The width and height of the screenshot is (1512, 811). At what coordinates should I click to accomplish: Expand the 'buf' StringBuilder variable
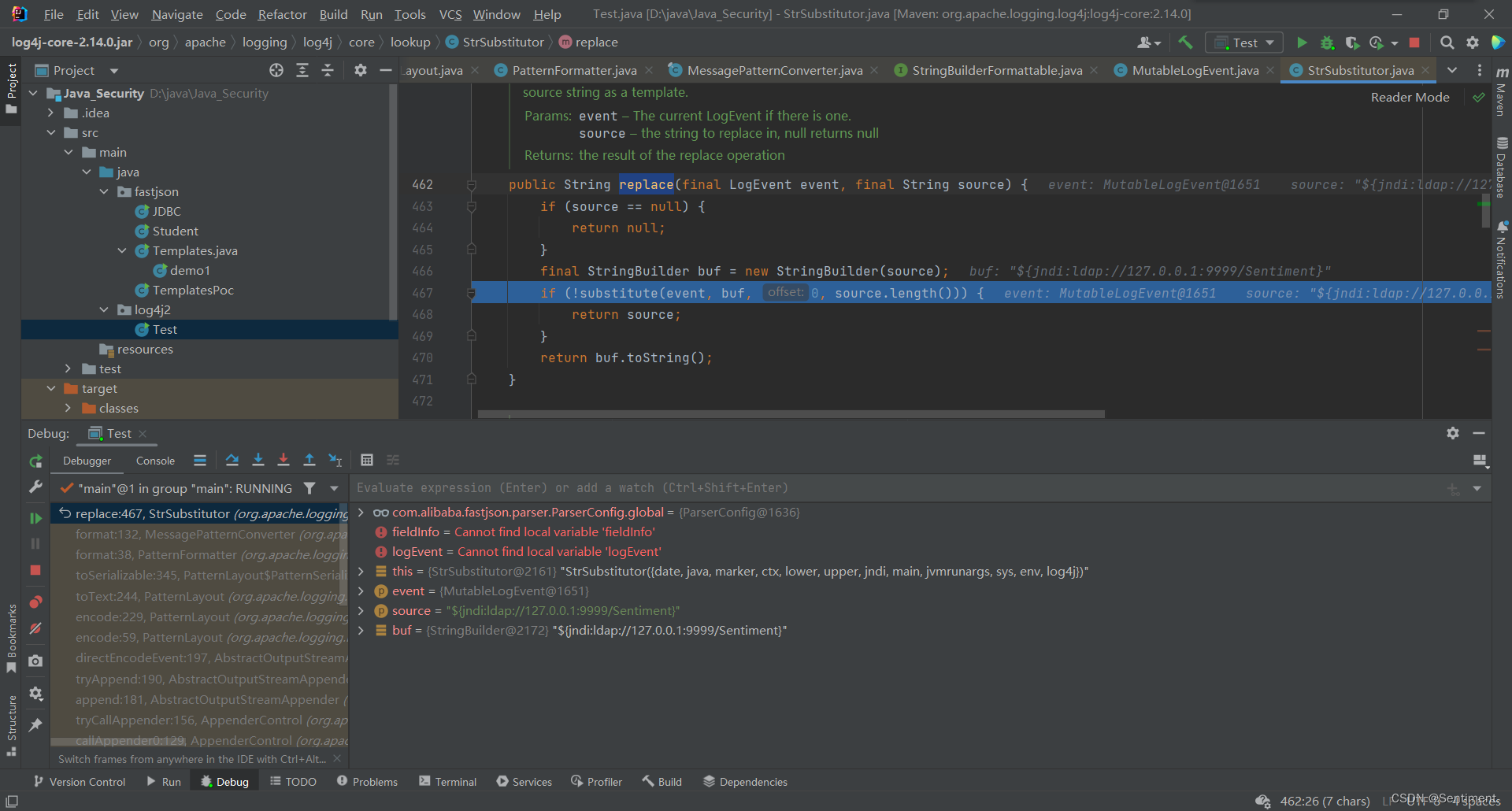click(x=361, y=630)
